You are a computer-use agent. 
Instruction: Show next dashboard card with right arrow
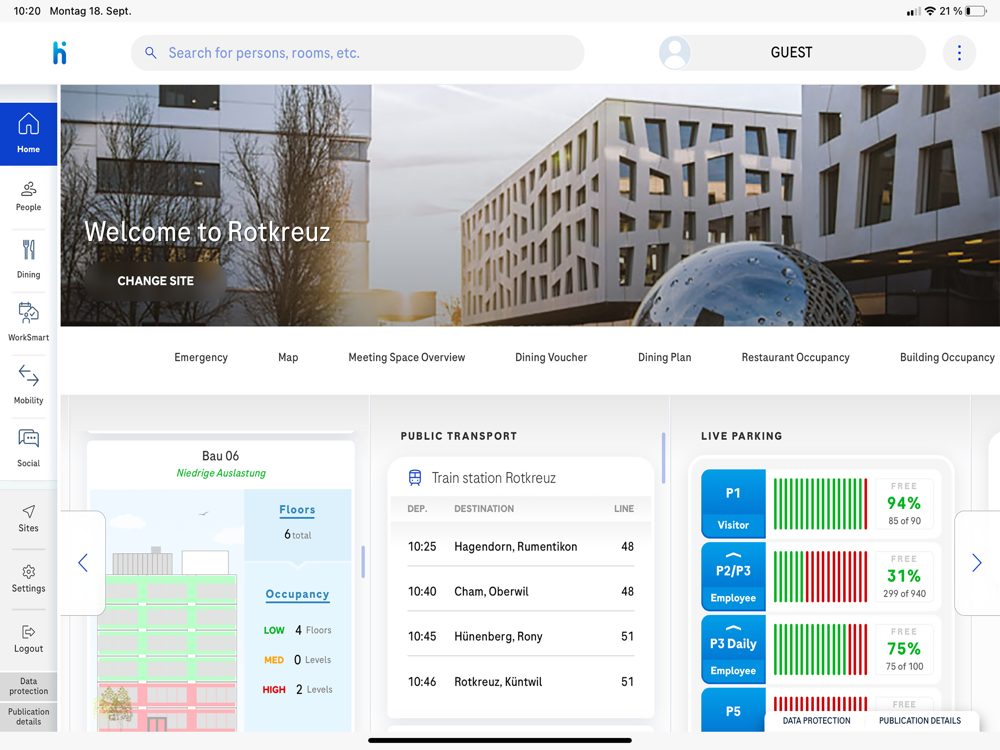(976, 562)
